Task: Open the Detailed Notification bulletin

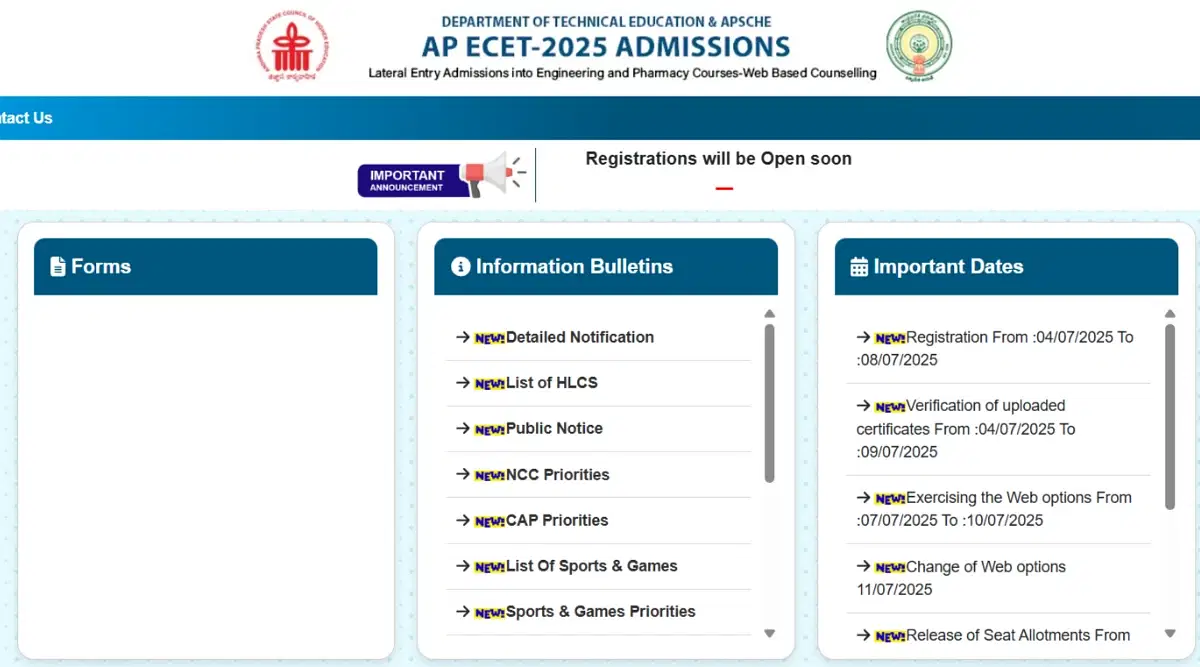Action: click(580, 337)
